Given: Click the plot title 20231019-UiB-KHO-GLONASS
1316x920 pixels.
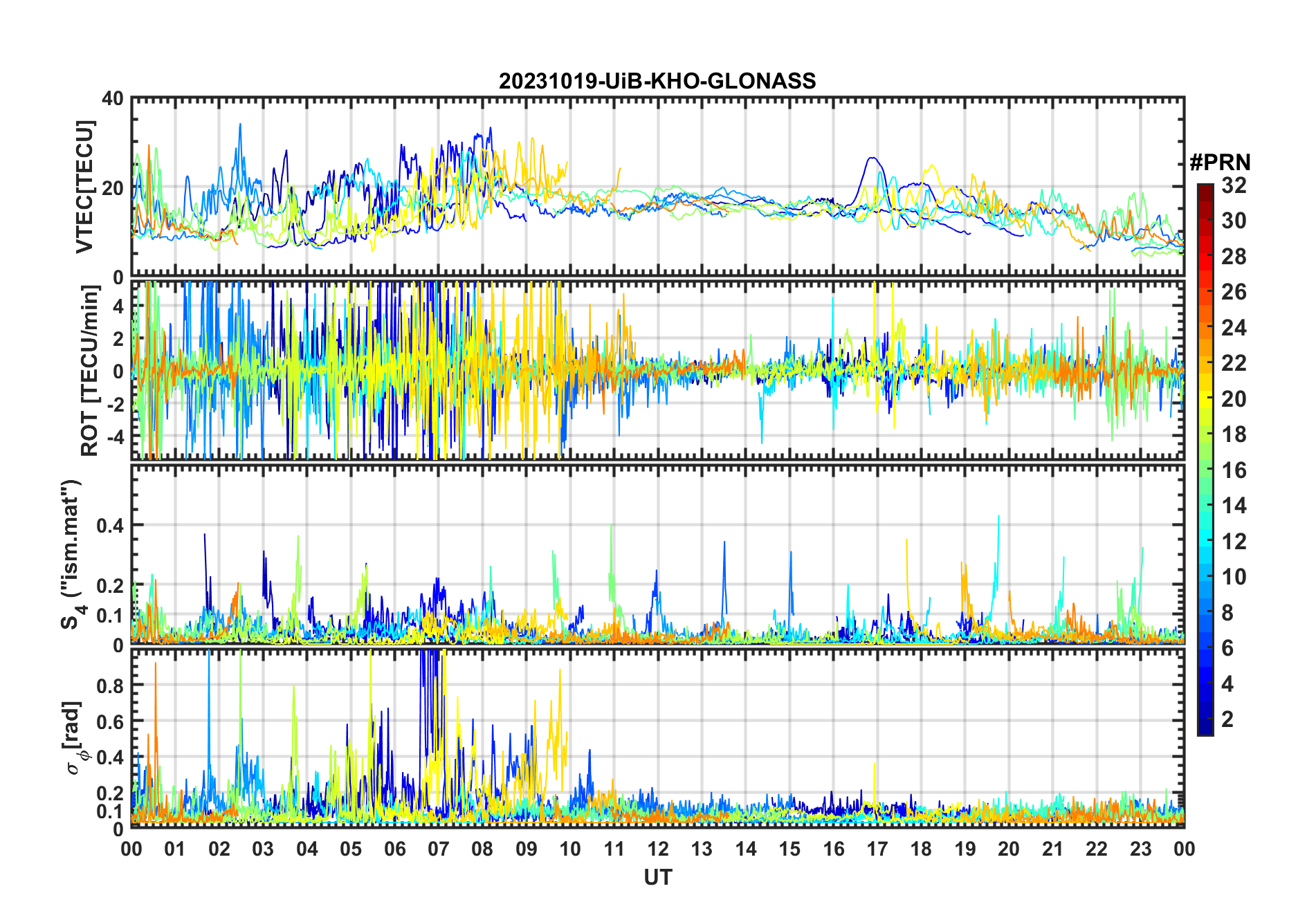Looking at the screenshot, I should point(657,81).
